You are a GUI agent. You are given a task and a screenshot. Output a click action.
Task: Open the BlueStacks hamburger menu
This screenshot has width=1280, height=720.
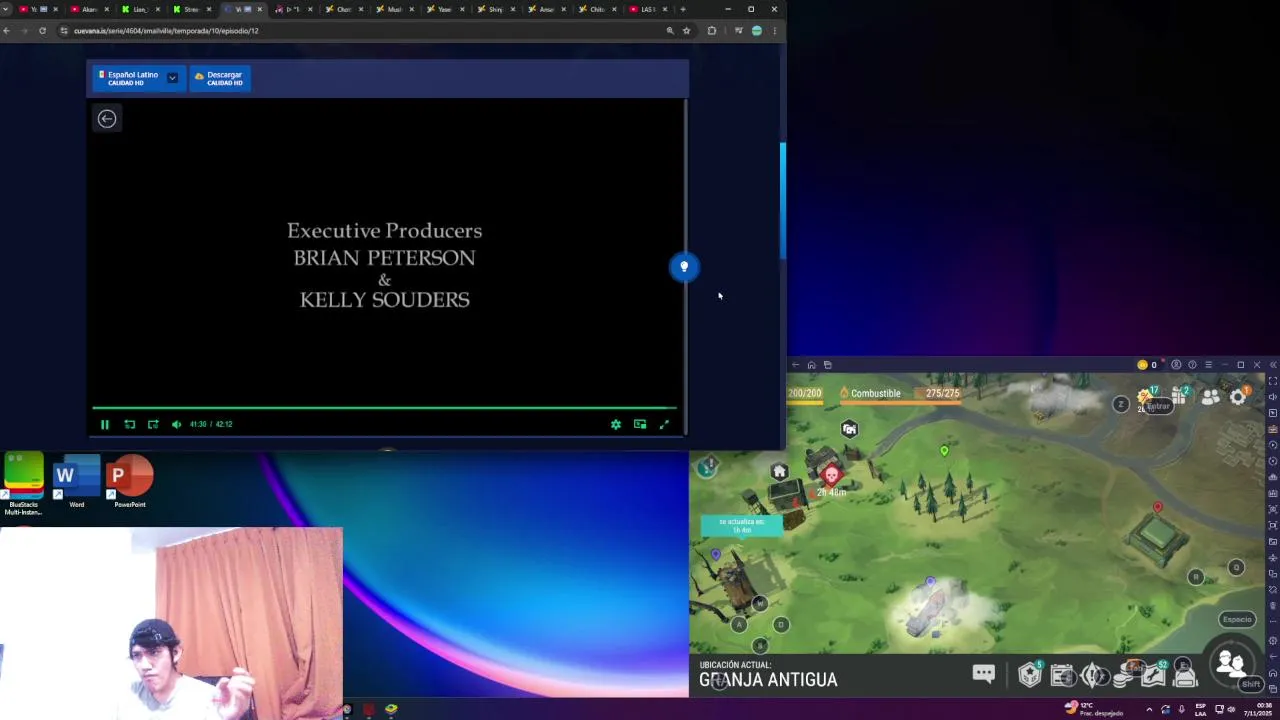click(1208, 365)
